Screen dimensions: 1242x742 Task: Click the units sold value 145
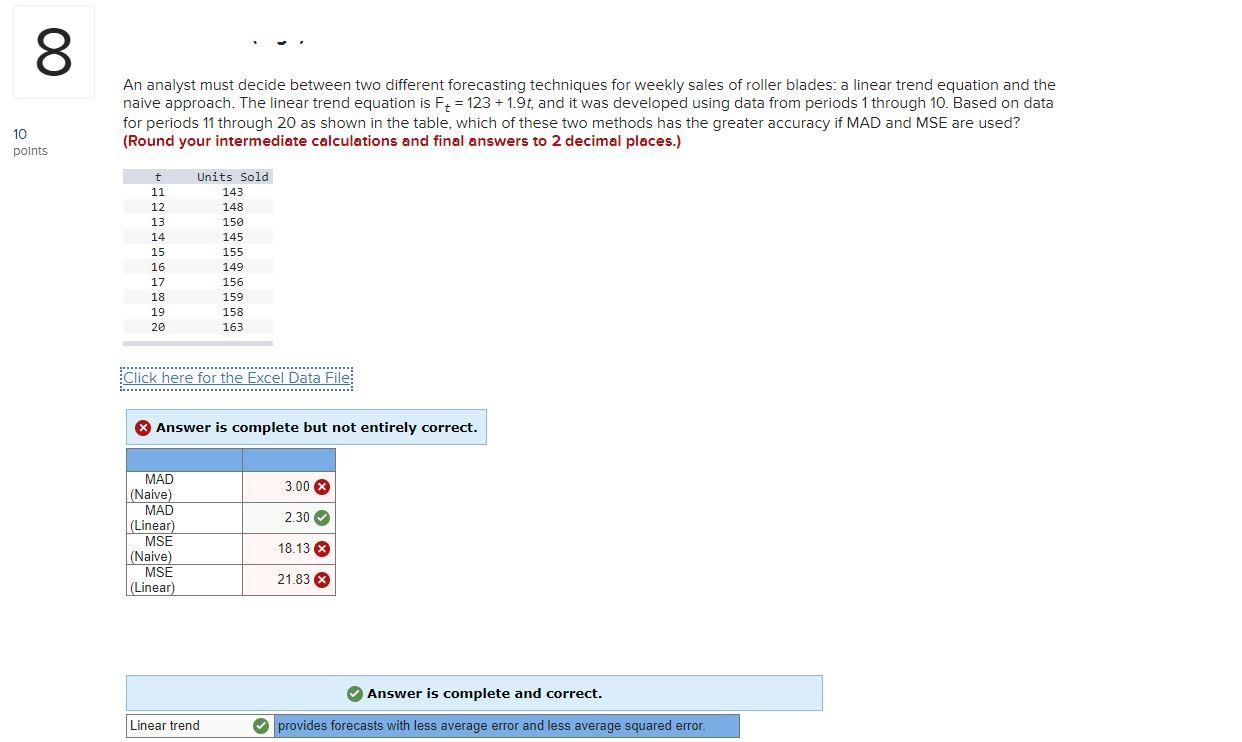click(233, 237)
